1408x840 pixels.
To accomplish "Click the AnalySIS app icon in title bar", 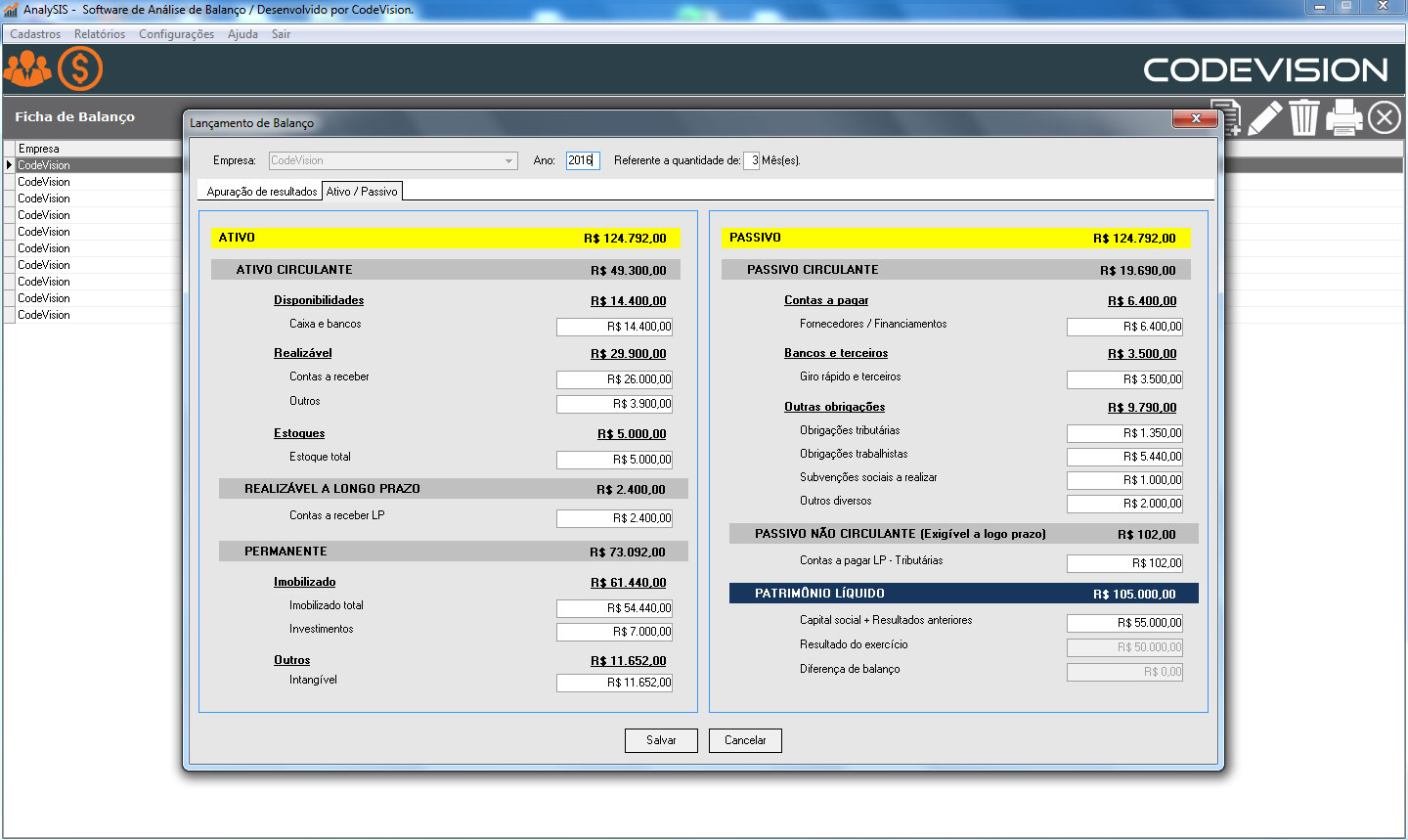I will 11,10.
